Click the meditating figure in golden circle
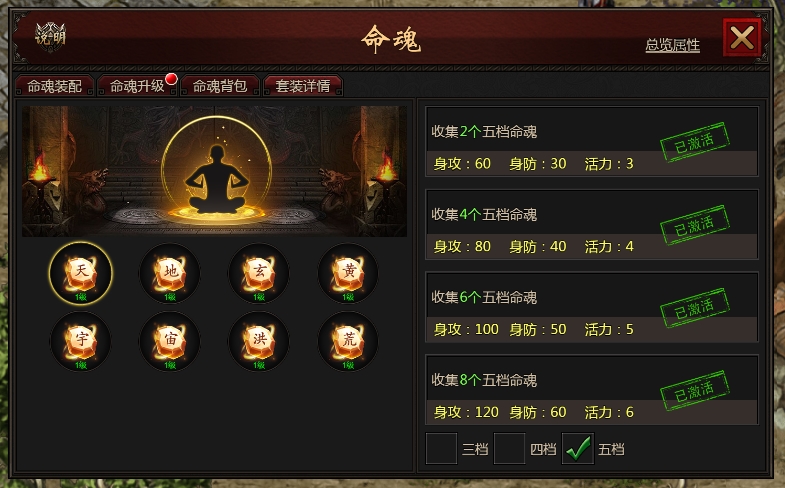Viewport: 785px width, 488px height. pos(217,171)
